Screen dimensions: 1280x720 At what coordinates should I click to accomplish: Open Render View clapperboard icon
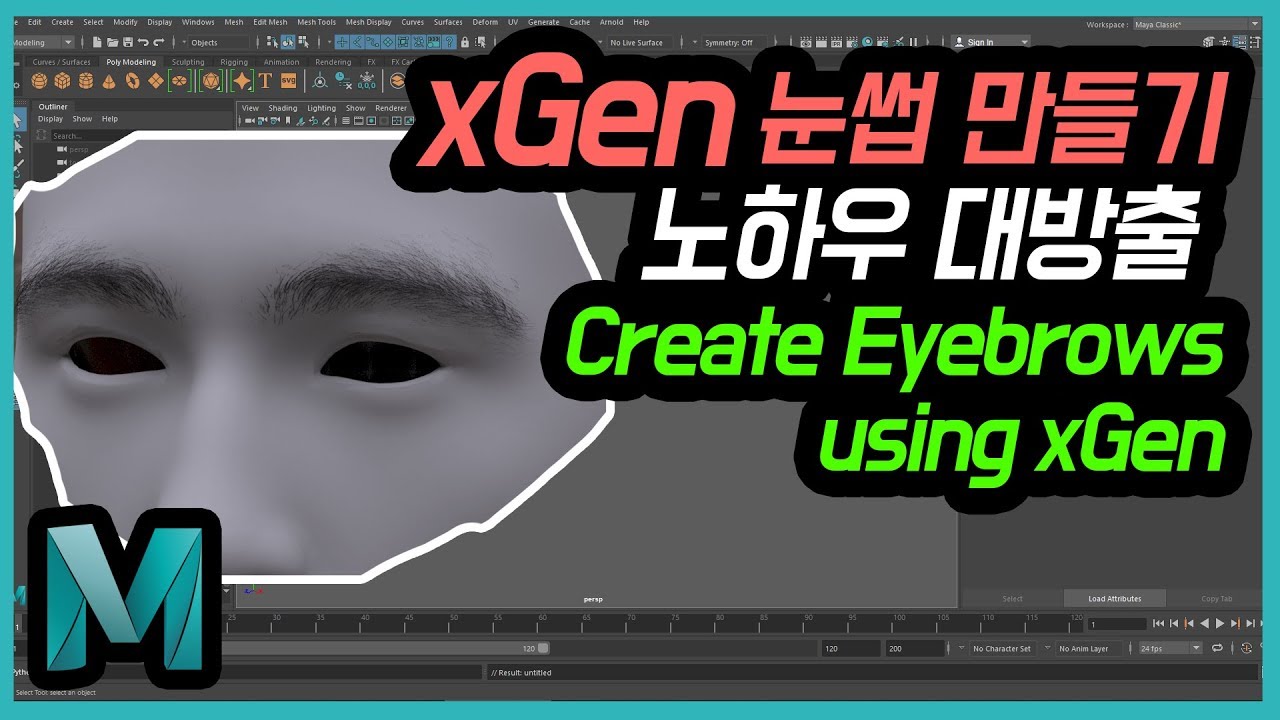[x=805, y=42]
